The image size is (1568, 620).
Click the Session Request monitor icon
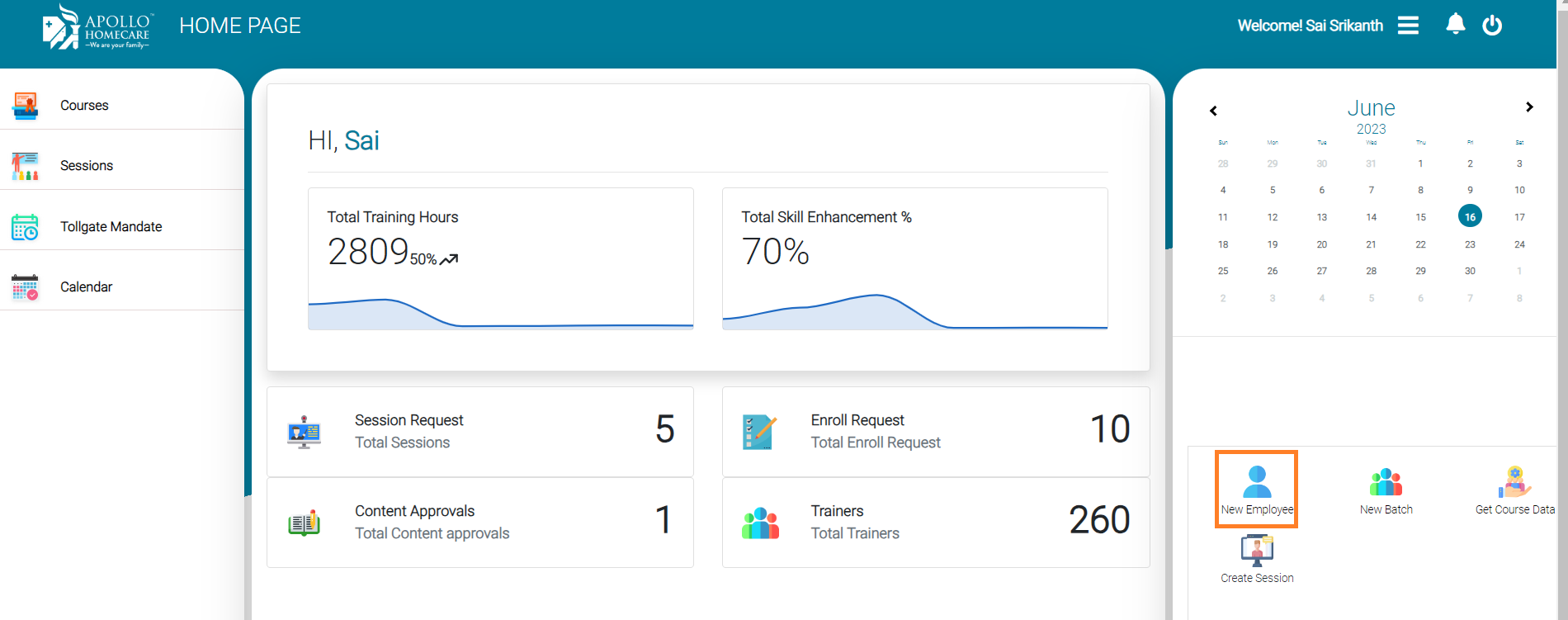pyautogui.click(x=304, y=432)
